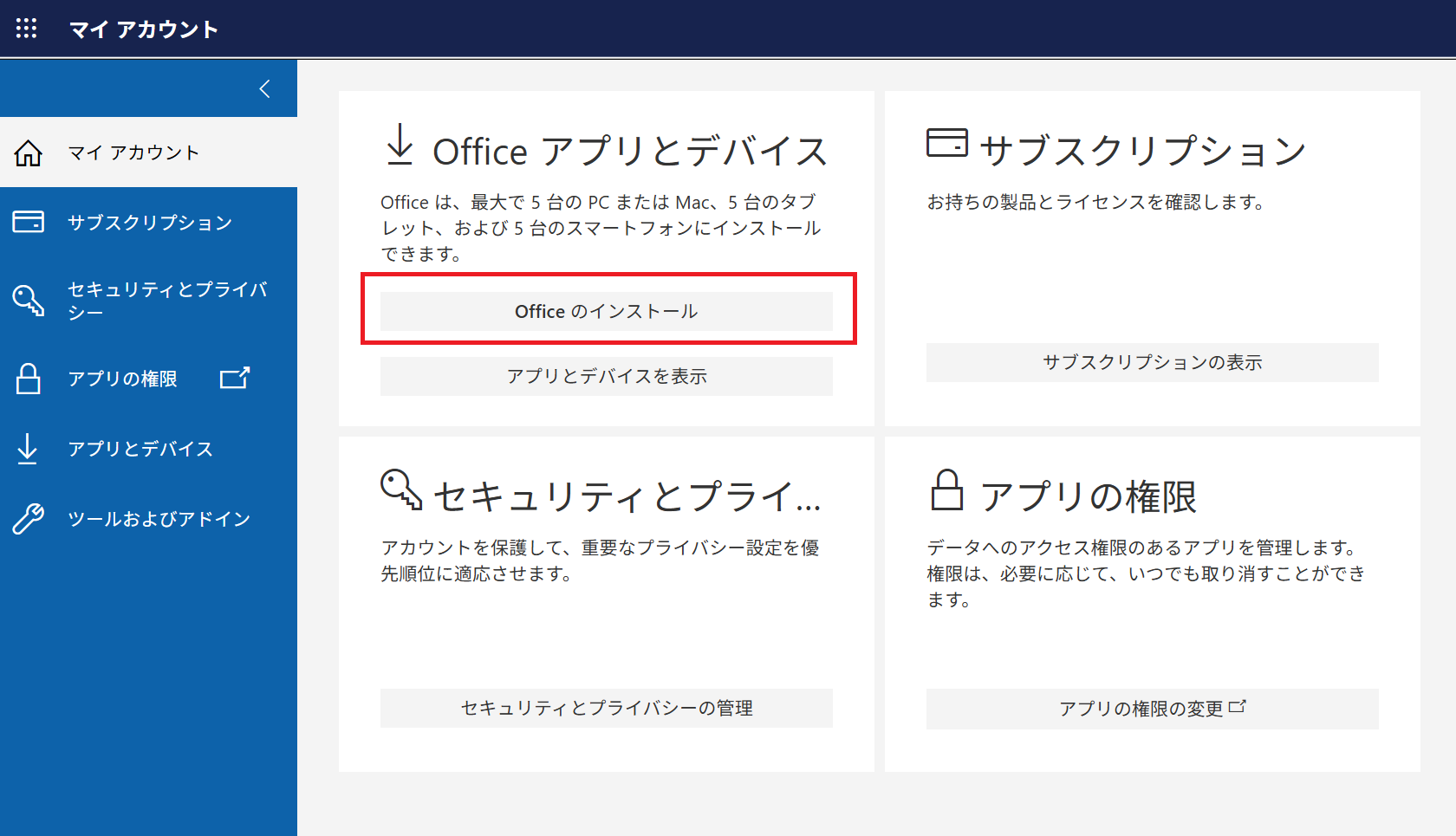1456x836 pixels.
Task: Click セキュリティとプライバシーの管理 button
Action: click(606, 708)
